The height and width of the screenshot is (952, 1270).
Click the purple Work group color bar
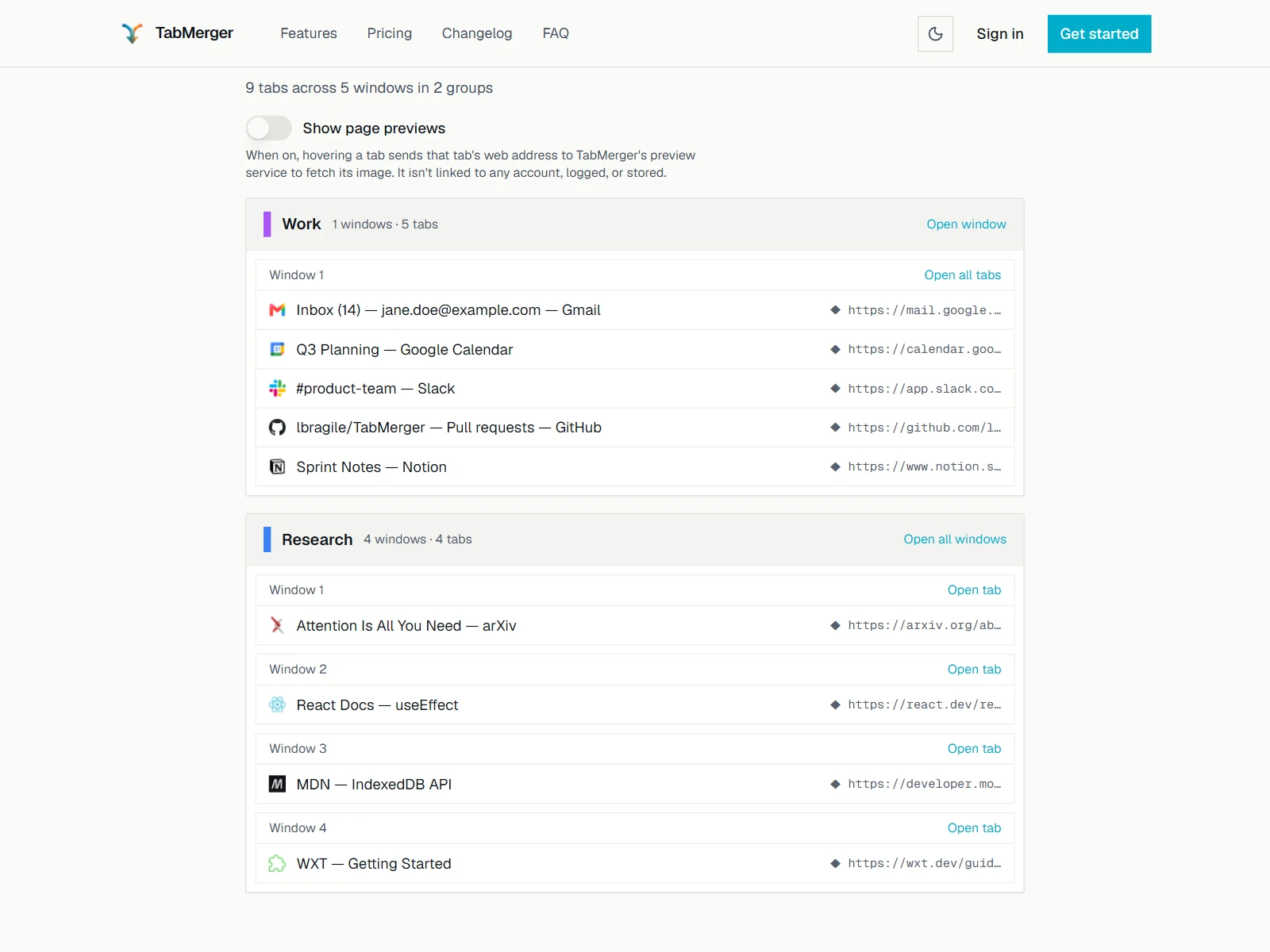coord(267,225)
